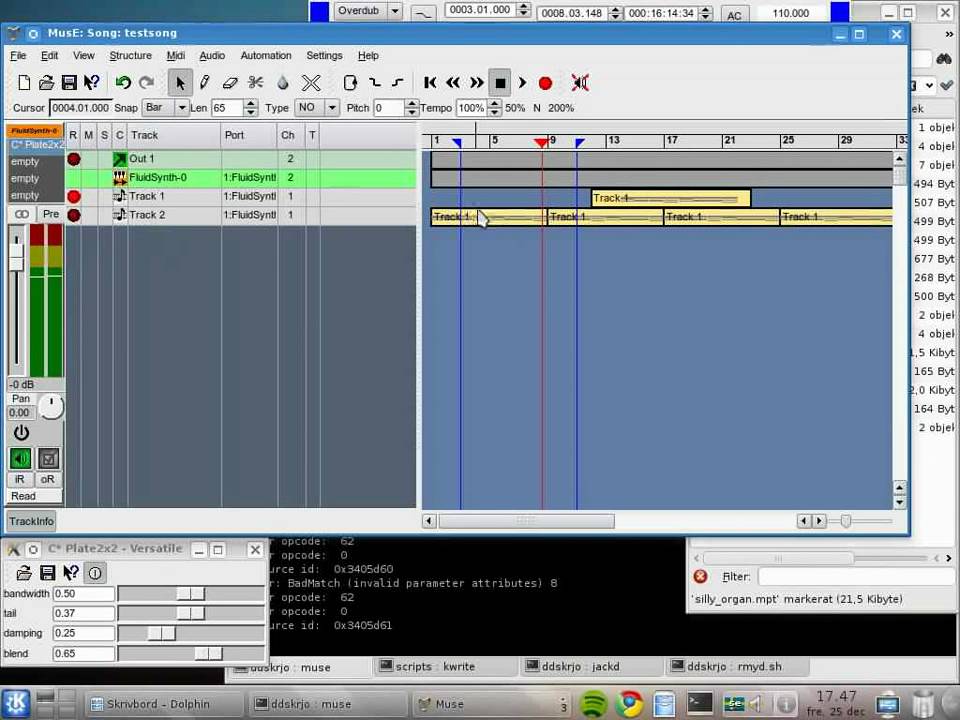Stop the transport
Image resolution: width=960 pixels, height=720 pixels.
(500, 83)
